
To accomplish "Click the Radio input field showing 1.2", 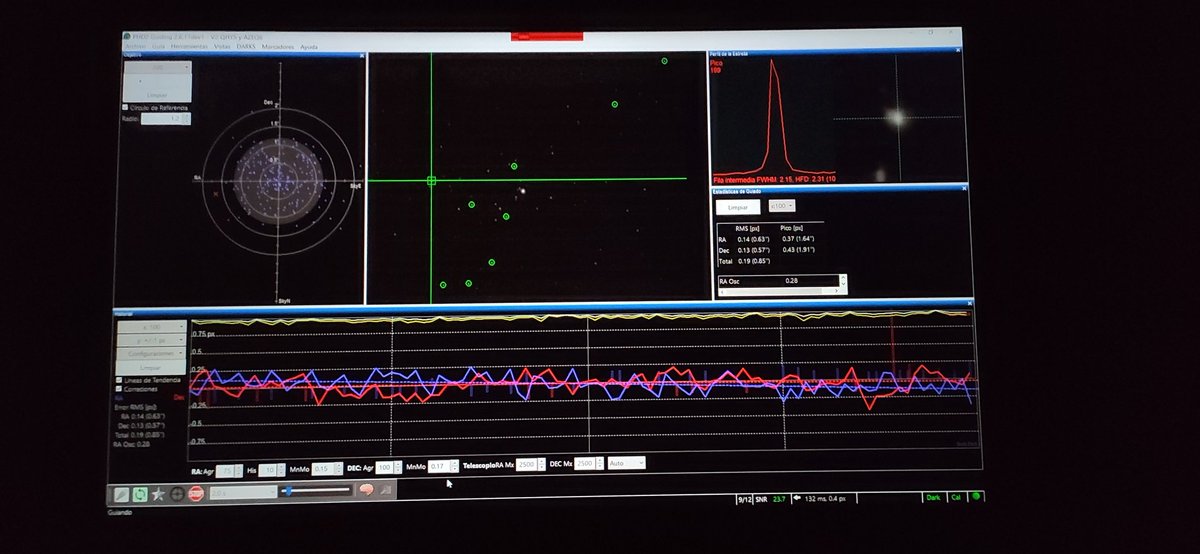I will click(x=165, y=118).
